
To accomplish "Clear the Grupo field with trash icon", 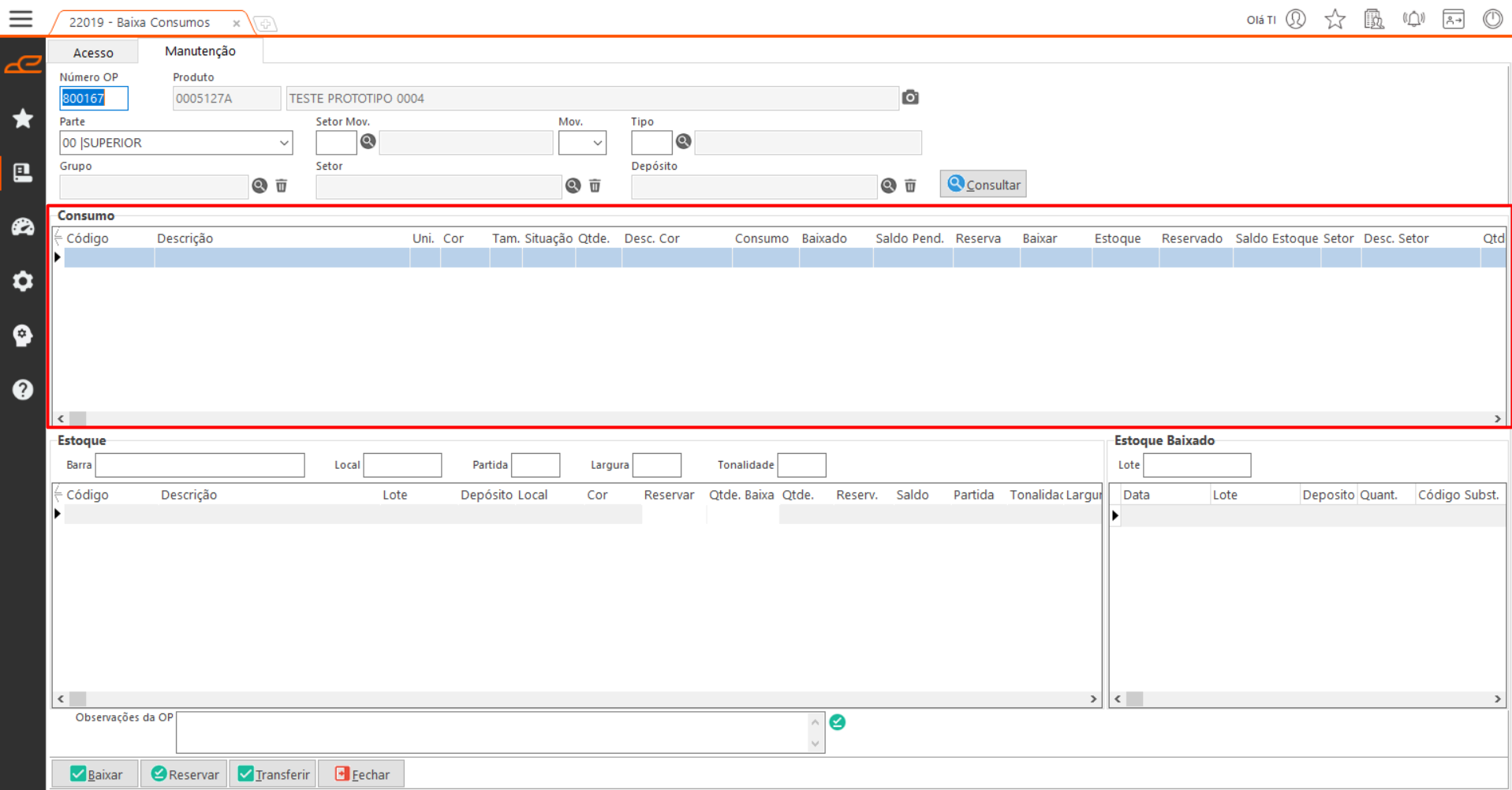I will pyautogui.click(x=282, y=186).
